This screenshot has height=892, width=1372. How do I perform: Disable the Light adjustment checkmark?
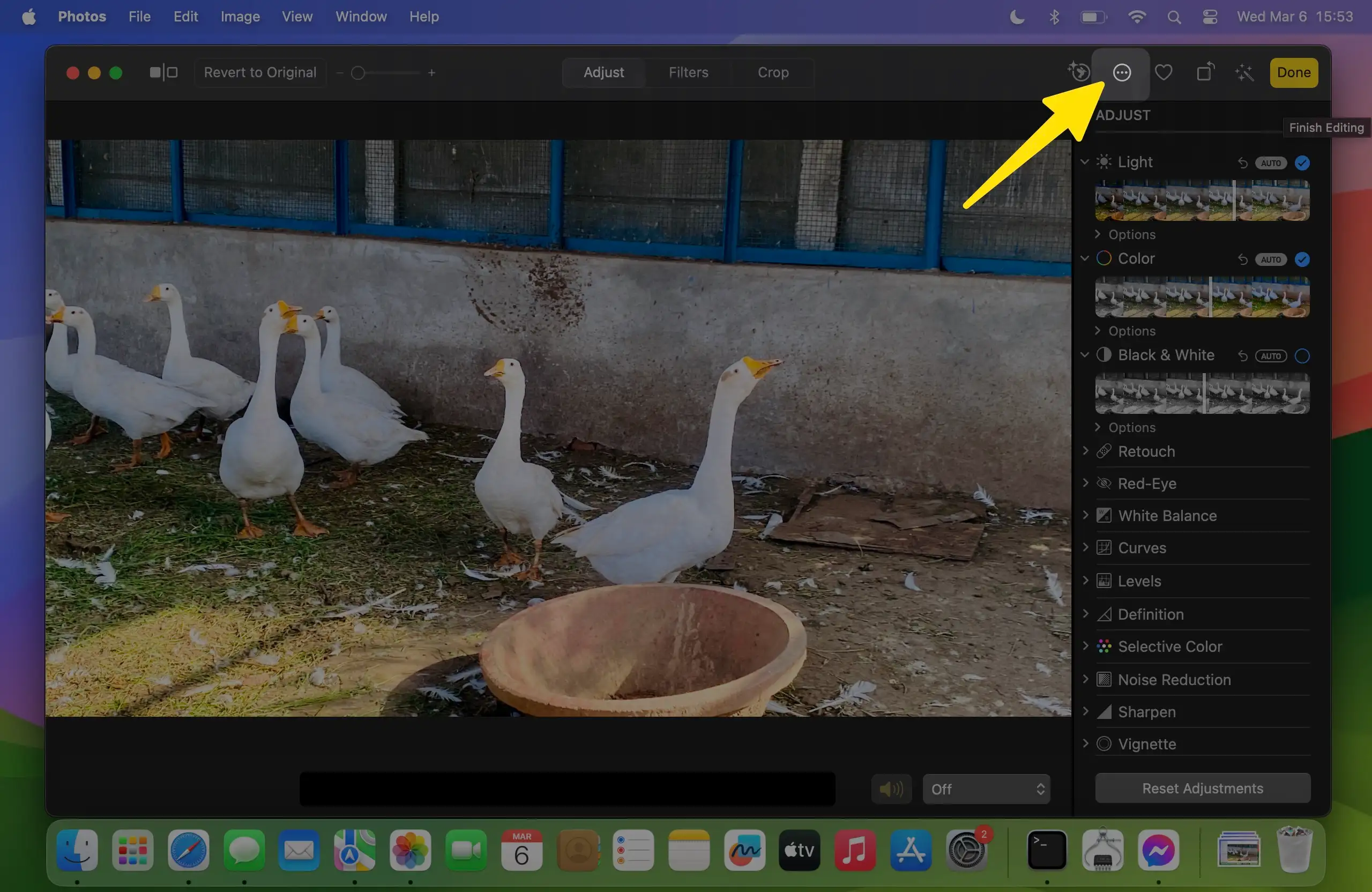click(1302, 163)
